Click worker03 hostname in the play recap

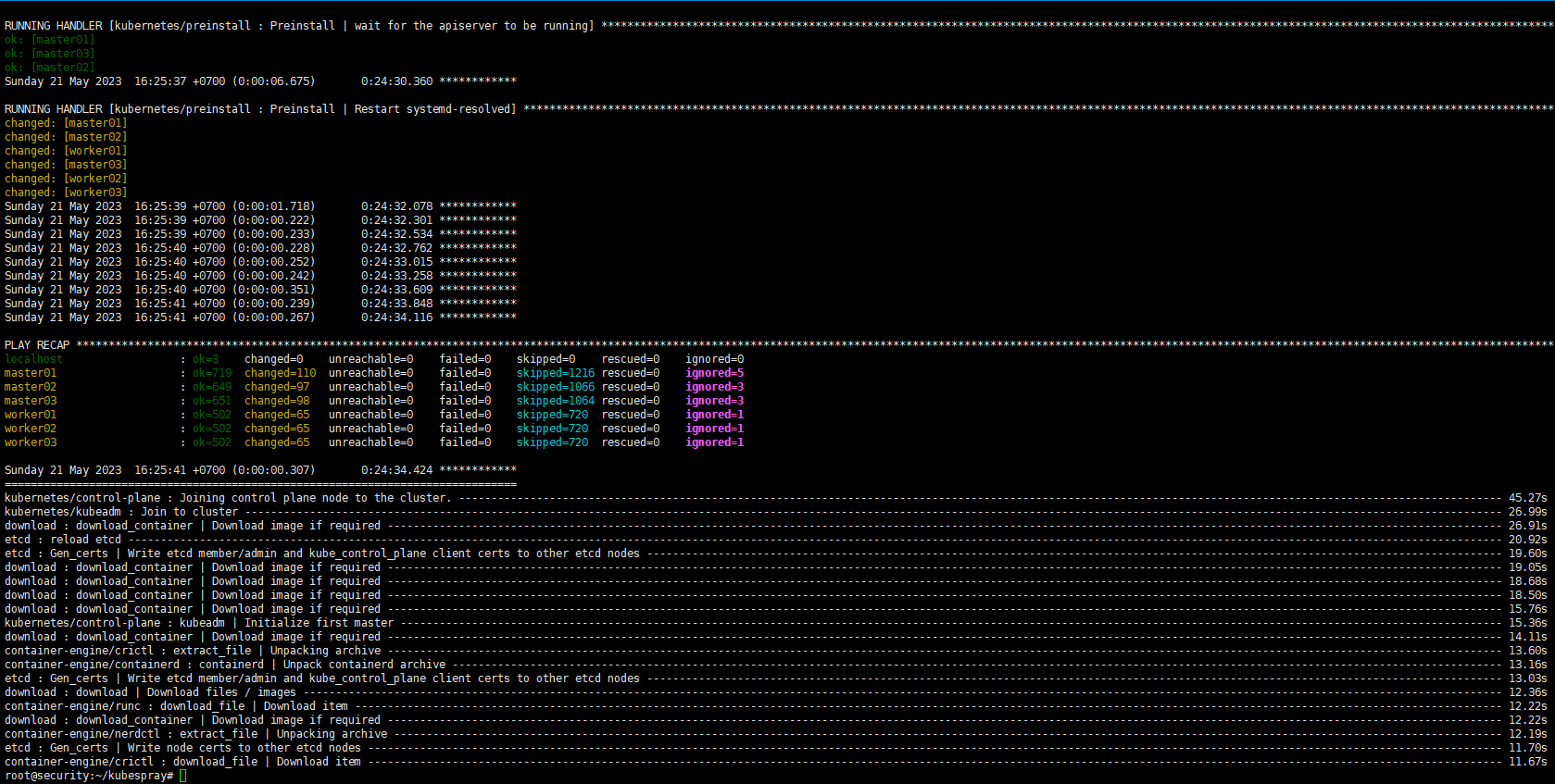31,442
